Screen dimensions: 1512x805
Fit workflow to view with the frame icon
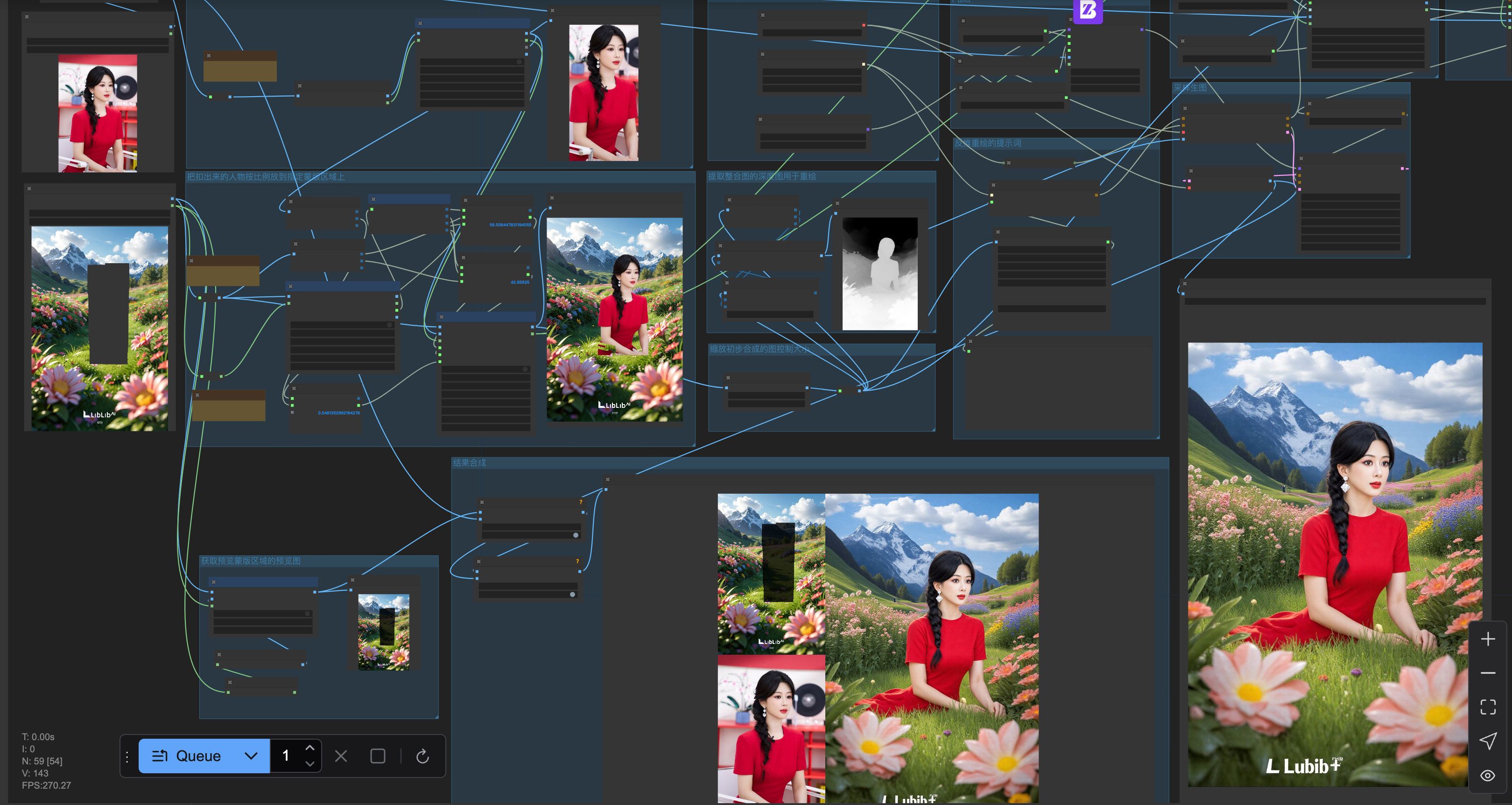pyautogui.click(x=1489, y=706)
